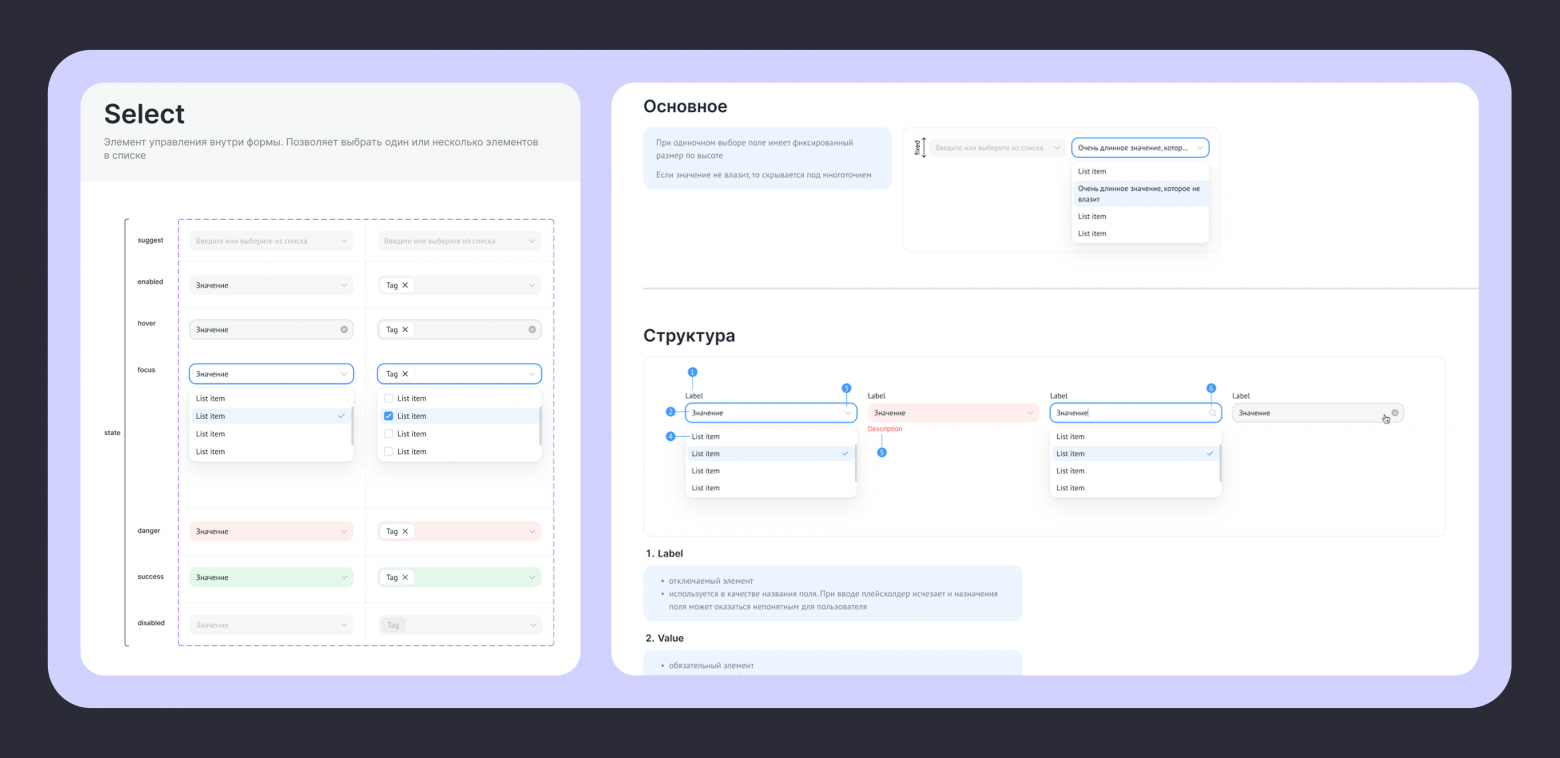Click the search magnifier icon in the Структура field

tap(1212, 412)
